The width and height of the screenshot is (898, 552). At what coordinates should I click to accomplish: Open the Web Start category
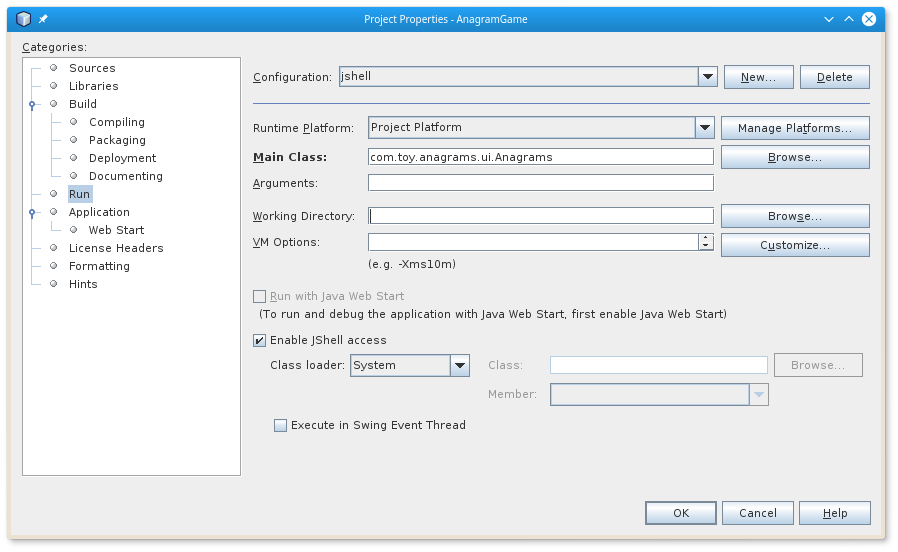point(116,230)
